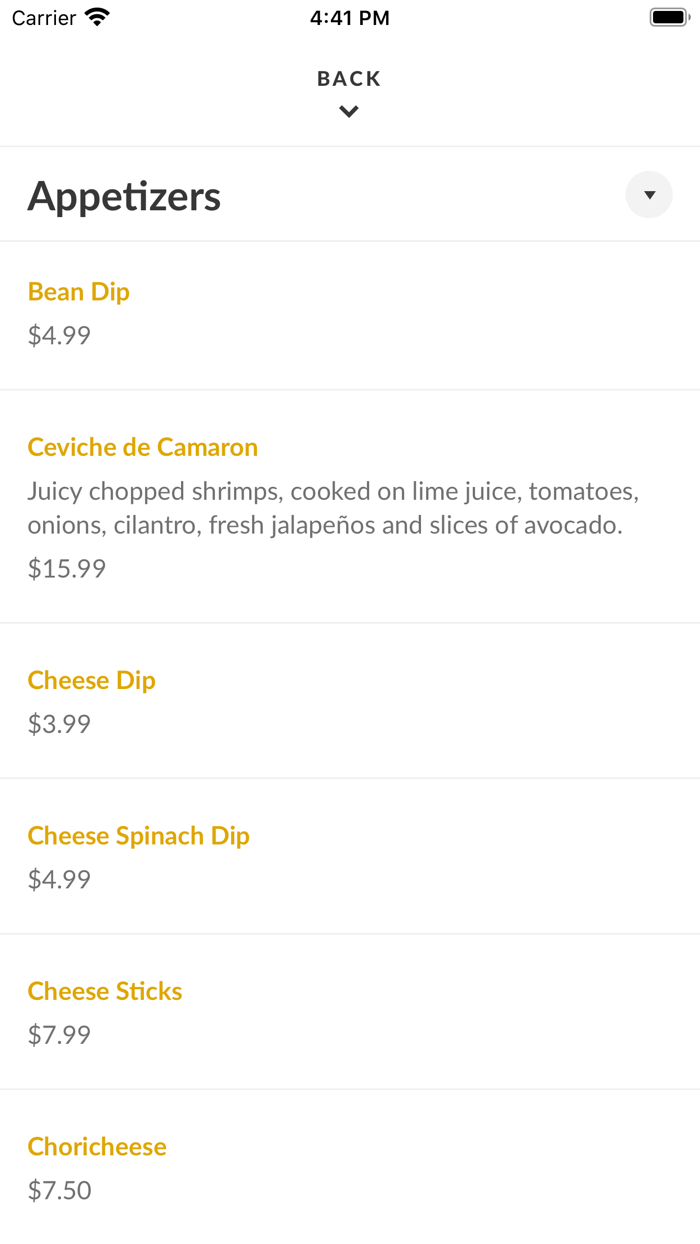Open Ceviche de Camaron item

point(143,447)
